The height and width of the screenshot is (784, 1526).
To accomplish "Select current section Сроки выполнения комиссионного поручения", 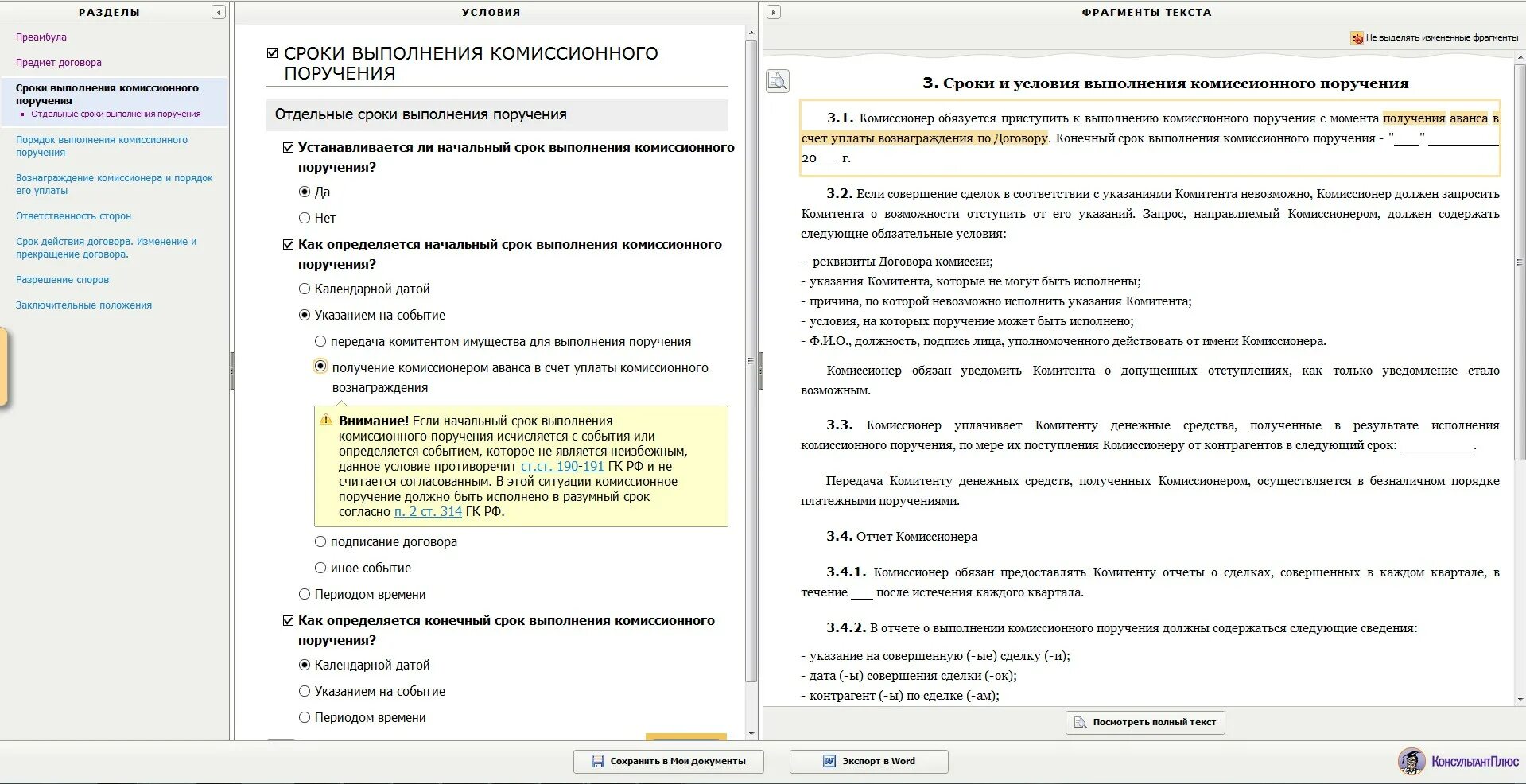I will click(x=107, y=95).
